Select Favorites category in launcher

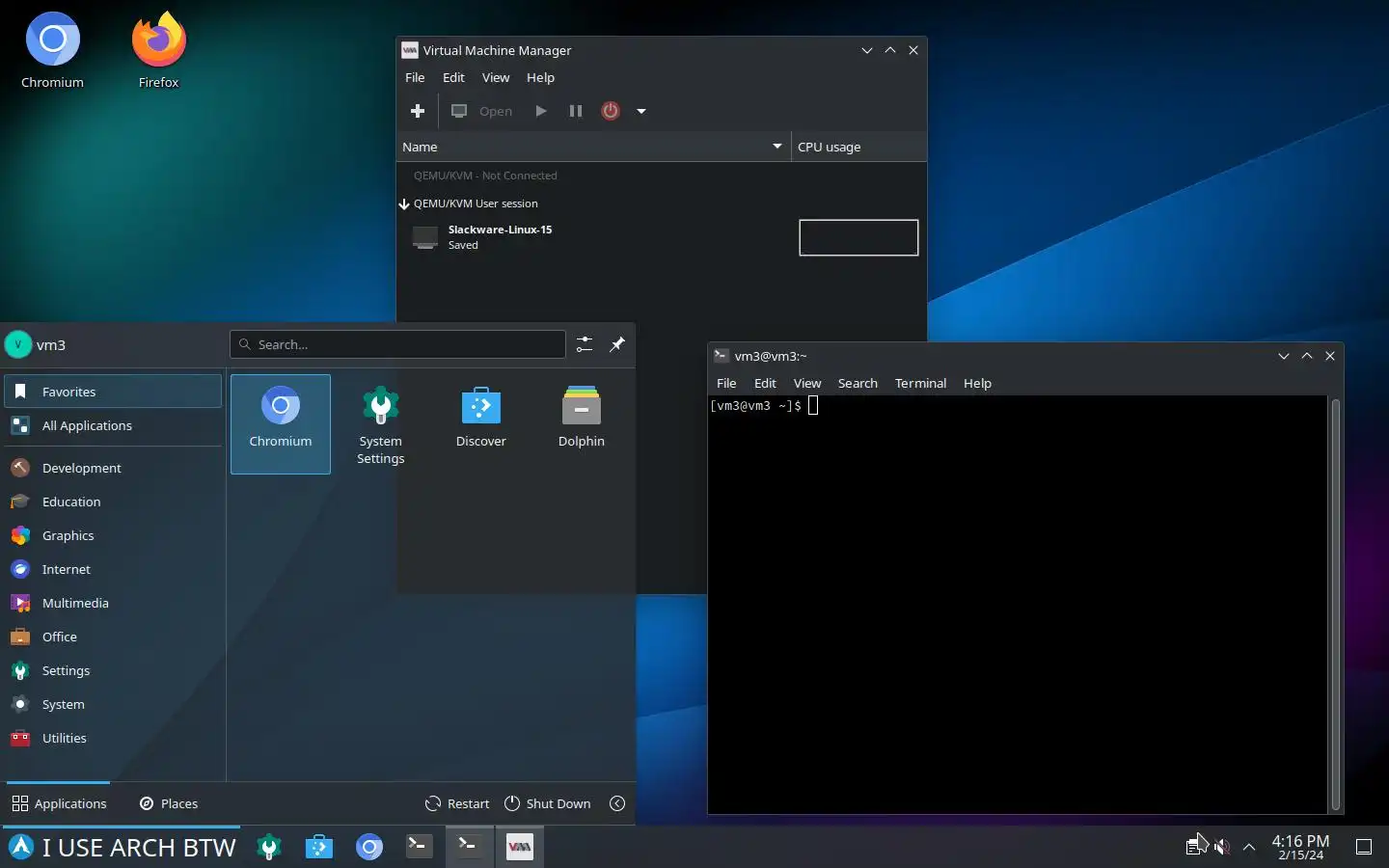(113, 392)
